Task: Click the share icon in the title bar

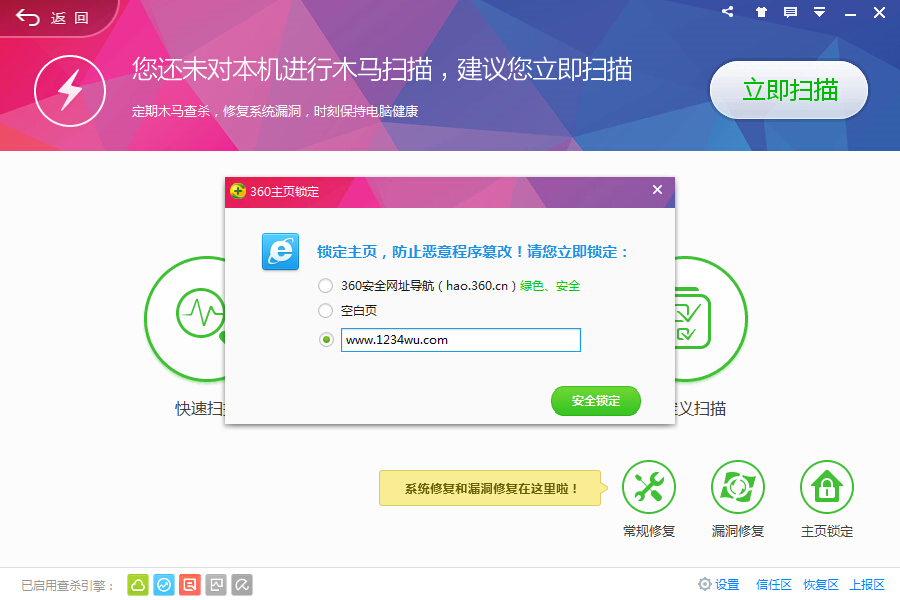Action: 727,13
